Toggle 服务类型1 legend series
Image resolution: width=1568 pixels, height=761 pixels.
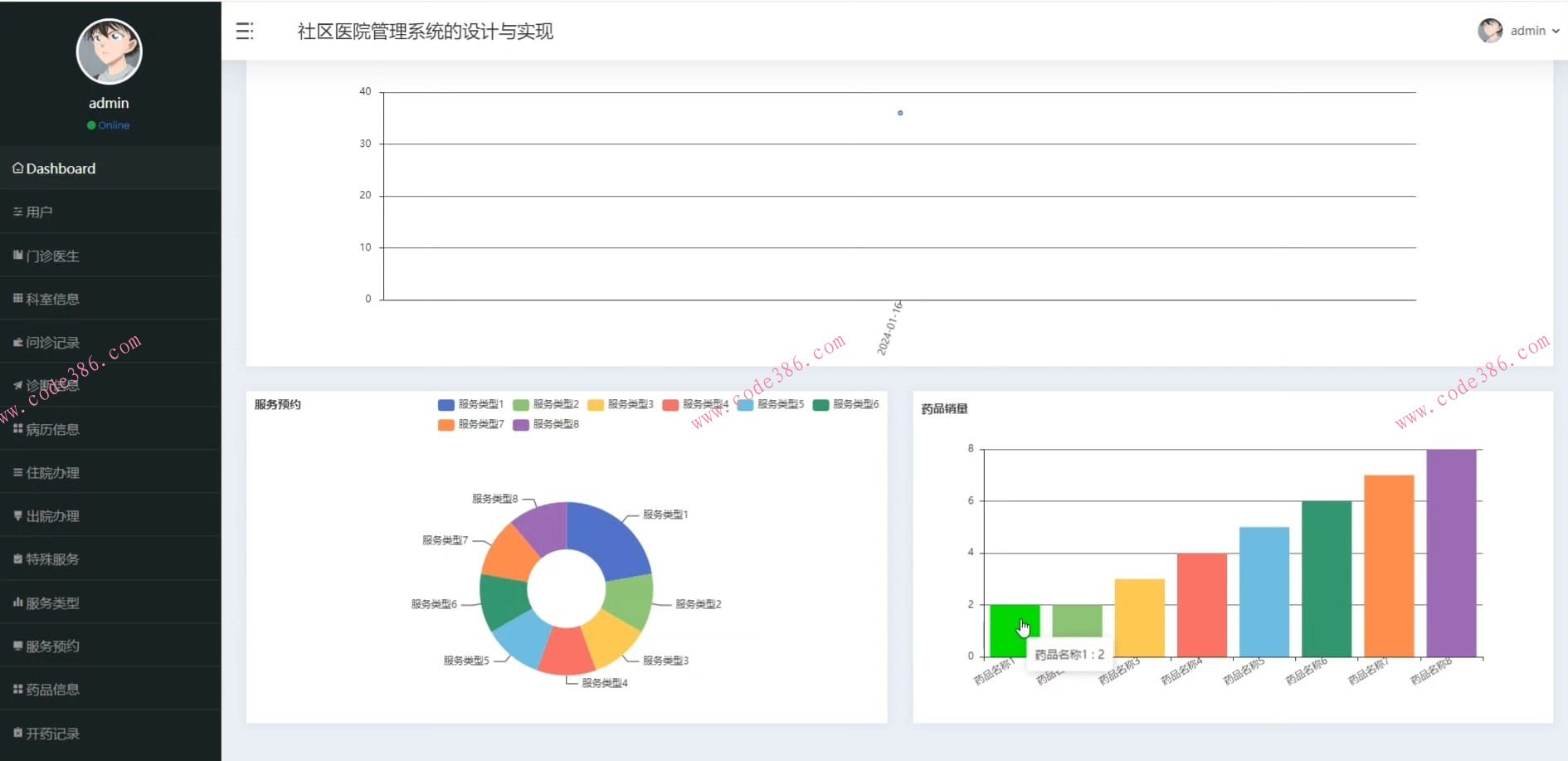click(471, 404)
